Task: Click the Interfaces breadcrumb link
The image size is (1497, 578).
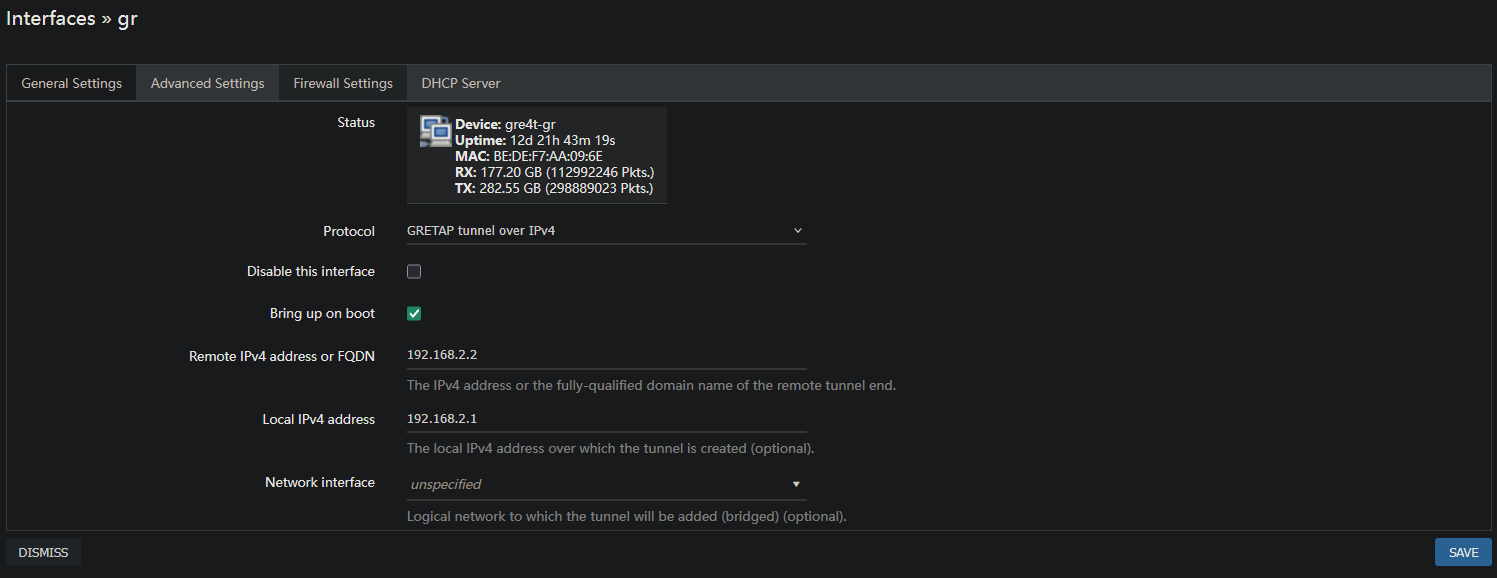Action: point(51,17)
